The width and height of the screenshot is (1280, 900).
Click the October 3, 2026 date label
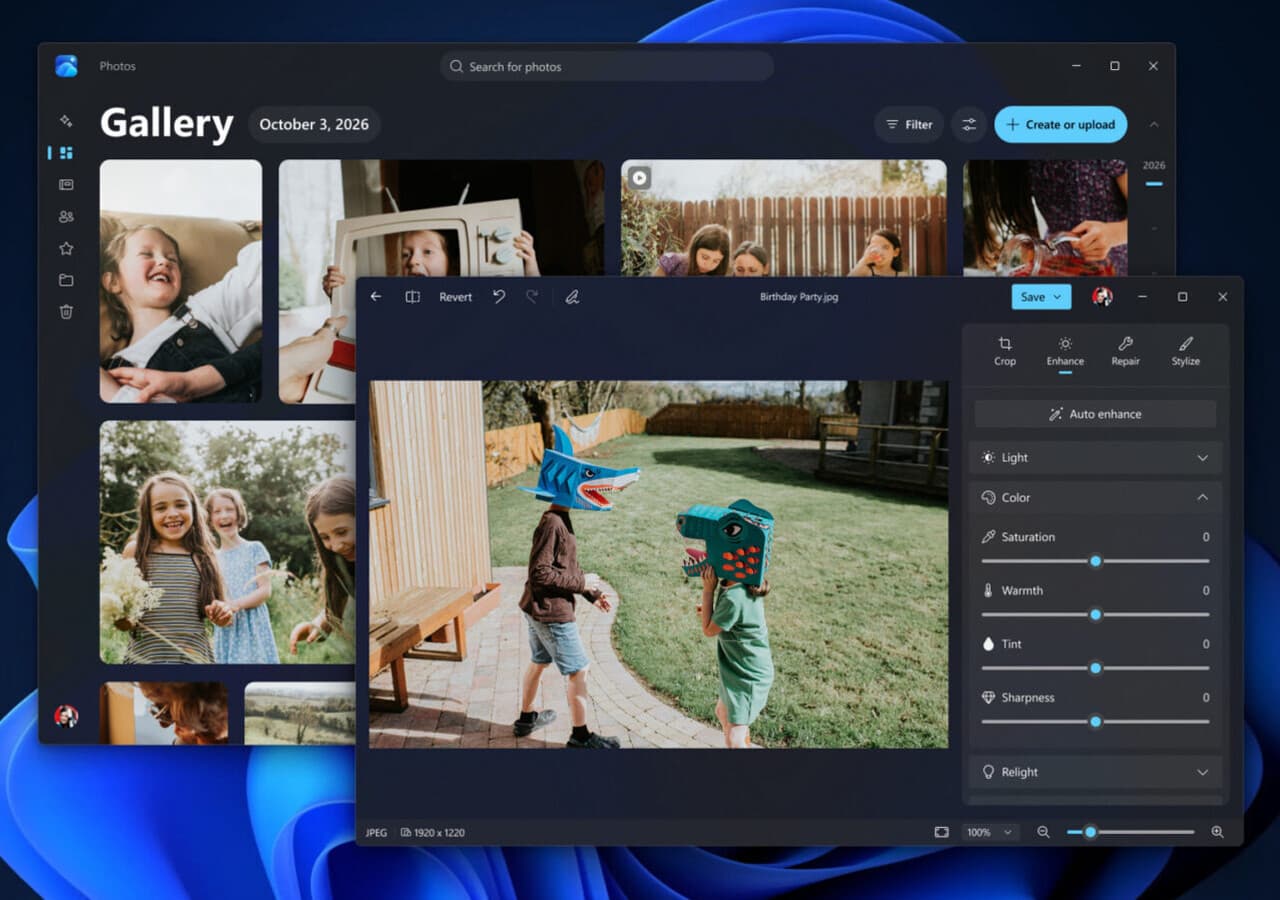(314, 125)
